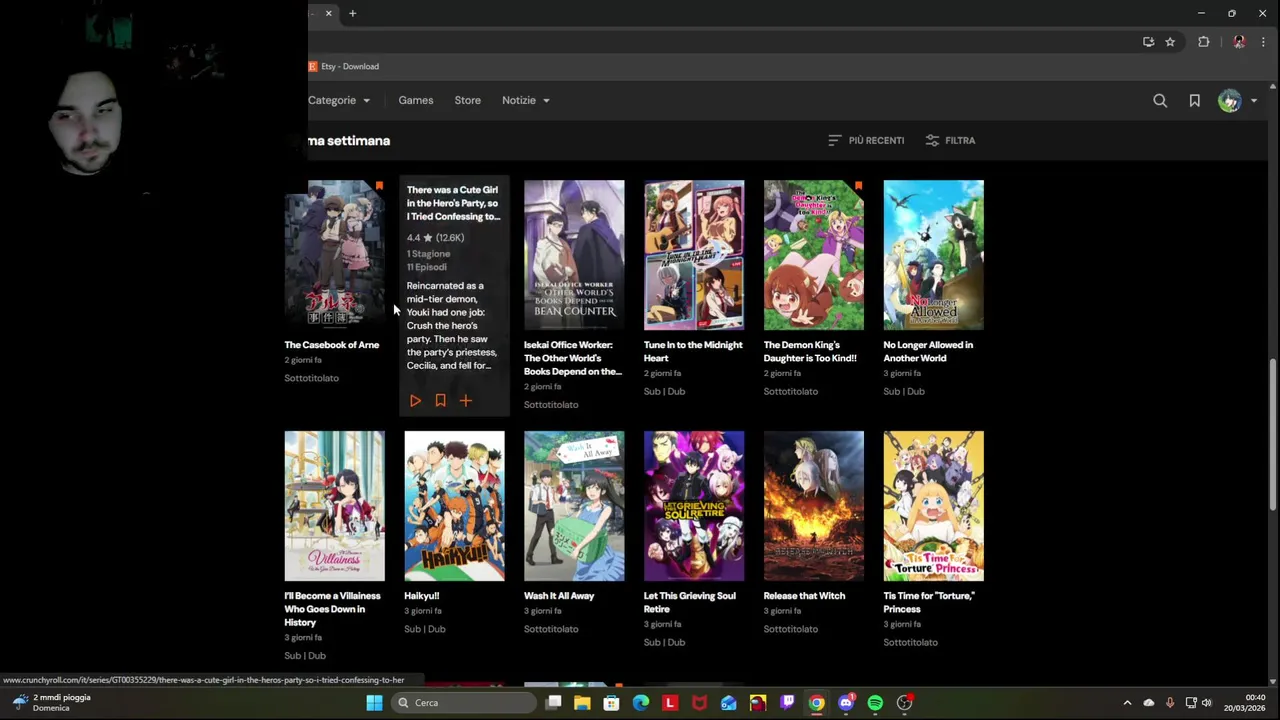Viewport: 1280px width, 720px height.
Task: Open Tis Time for Torture Princess poster
Action: tap(934, 506)
